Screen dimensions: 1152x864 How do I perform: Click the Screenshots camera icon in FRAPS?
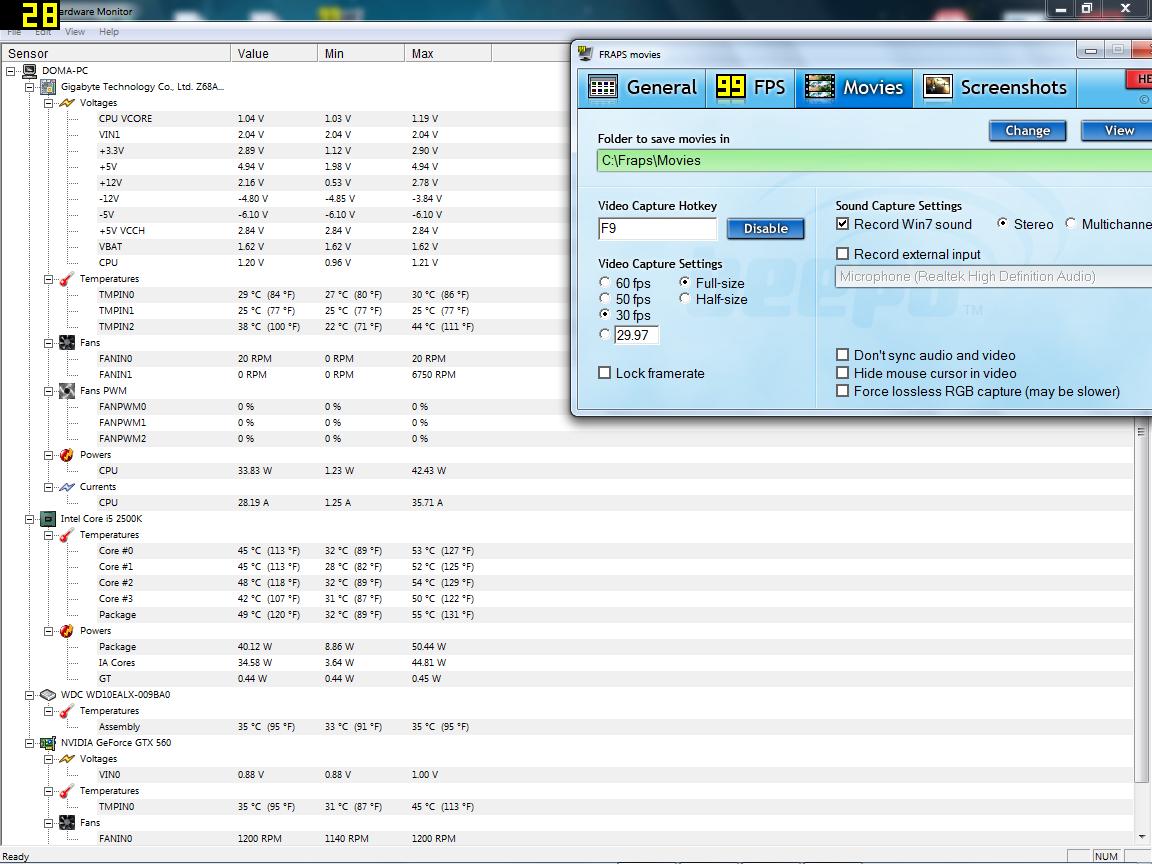pos(937,87)
